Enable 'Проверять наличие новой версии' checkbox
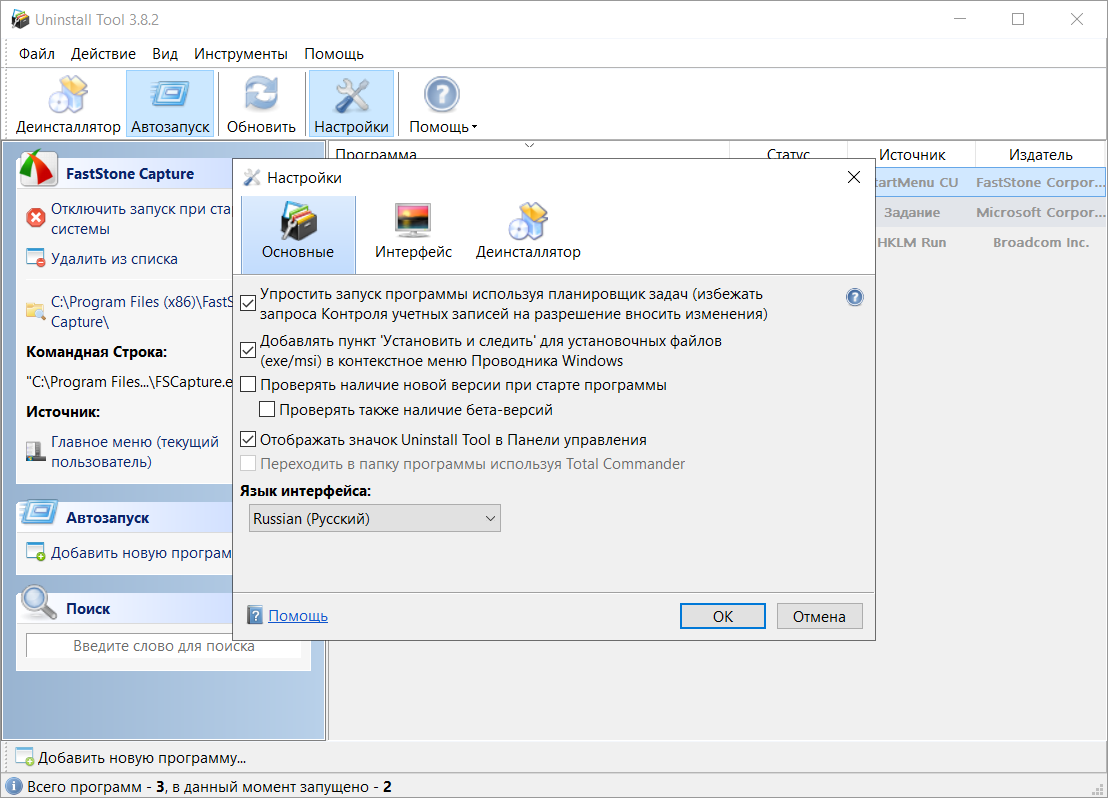 point(248,385)
